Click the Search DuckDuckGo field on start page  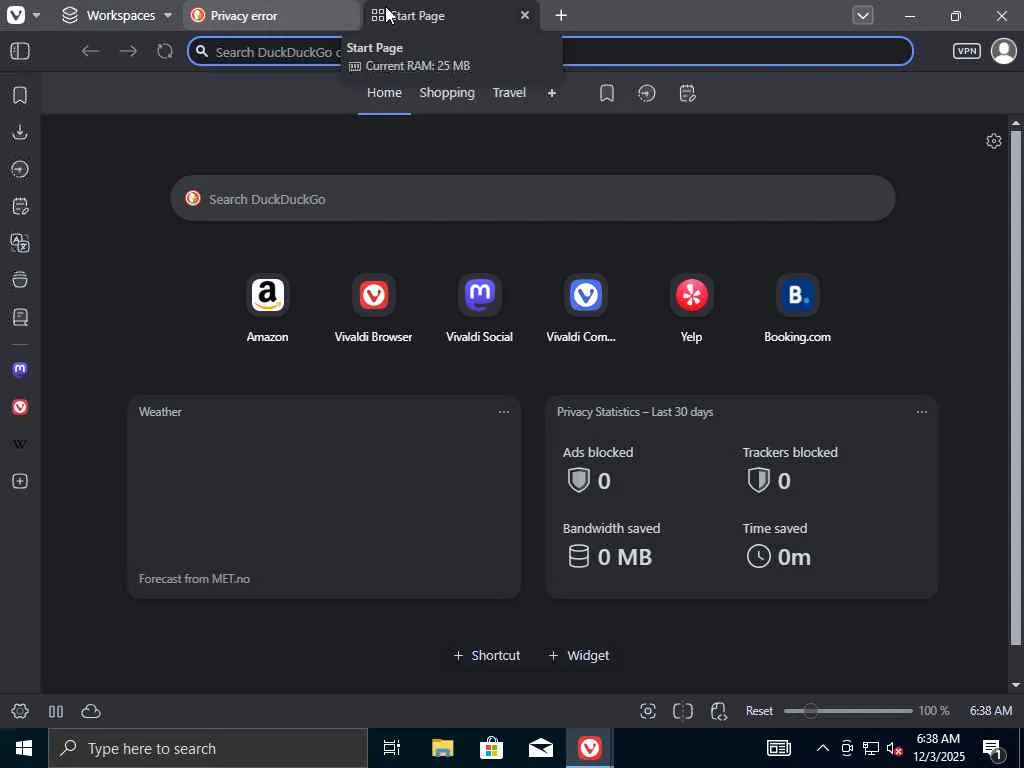pyautogui.click(x=532, y=199)
